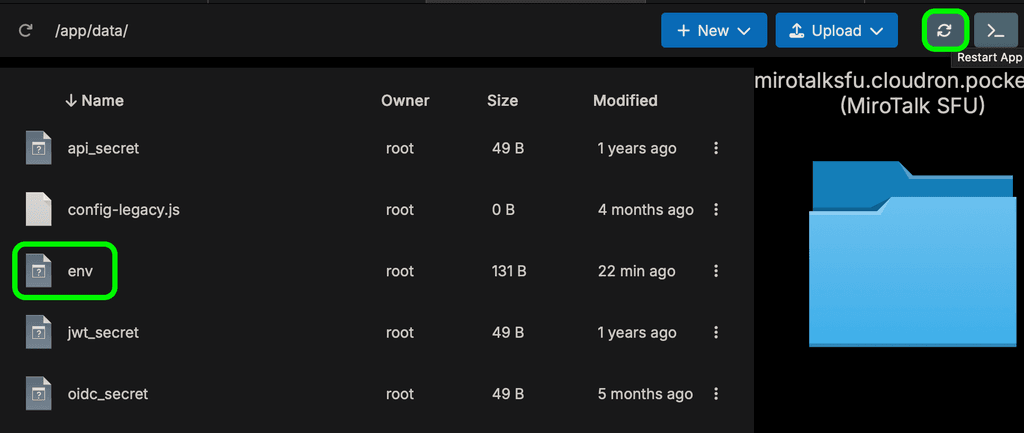Open the three-dot menu for env

716,271
